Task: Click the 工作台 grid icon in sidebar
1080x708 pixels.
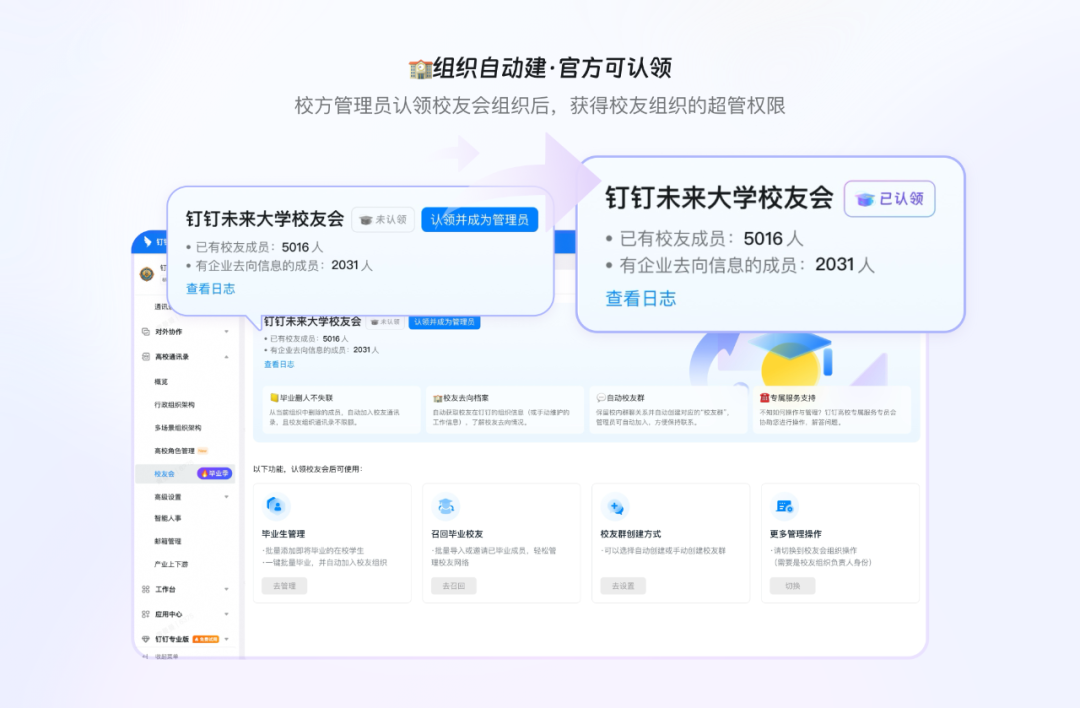Action: tap(146, 590)
